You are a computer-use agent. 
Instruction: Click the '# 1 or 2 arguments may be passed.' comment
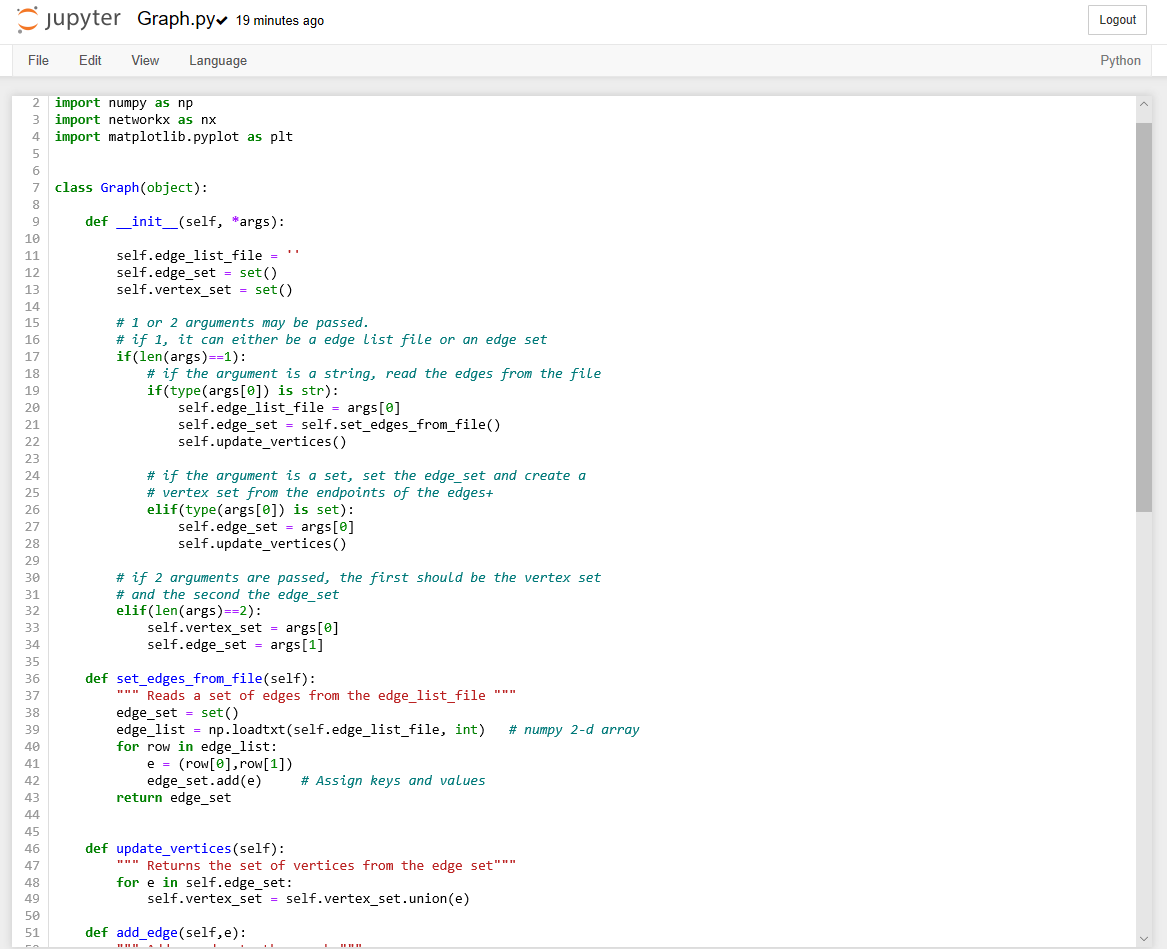(x=243, y=322)
